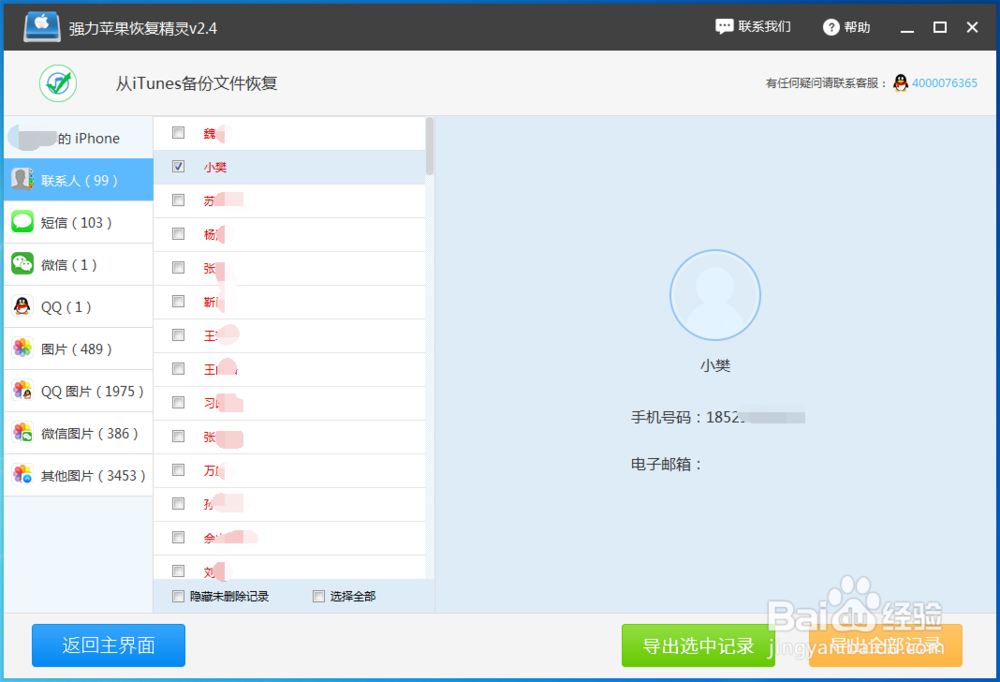
Task: Enable the 隐藏未删除记录 option
Action: 178,596
